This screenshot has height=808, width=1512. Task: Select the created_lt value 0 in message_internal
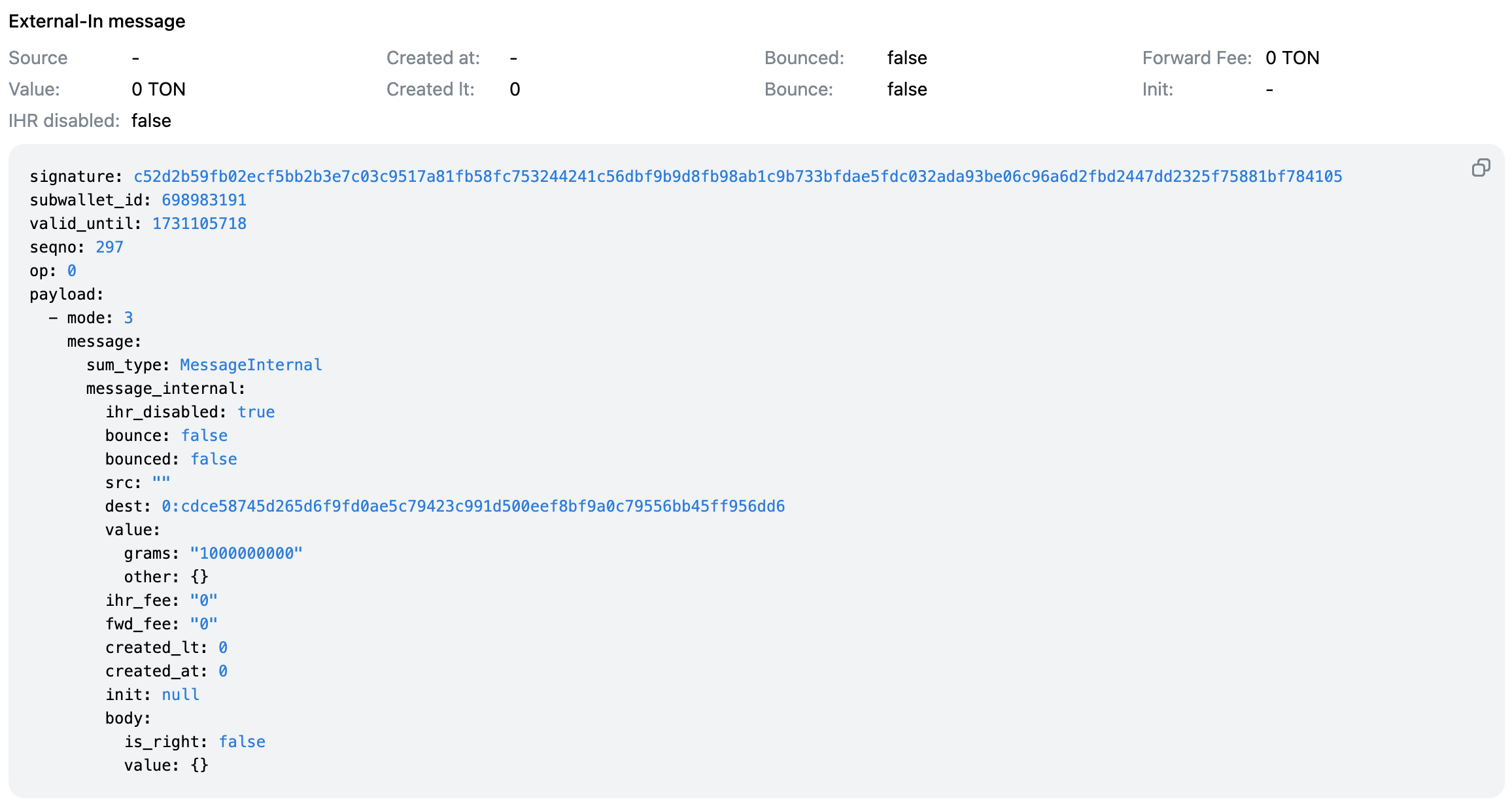coord(222,647)
